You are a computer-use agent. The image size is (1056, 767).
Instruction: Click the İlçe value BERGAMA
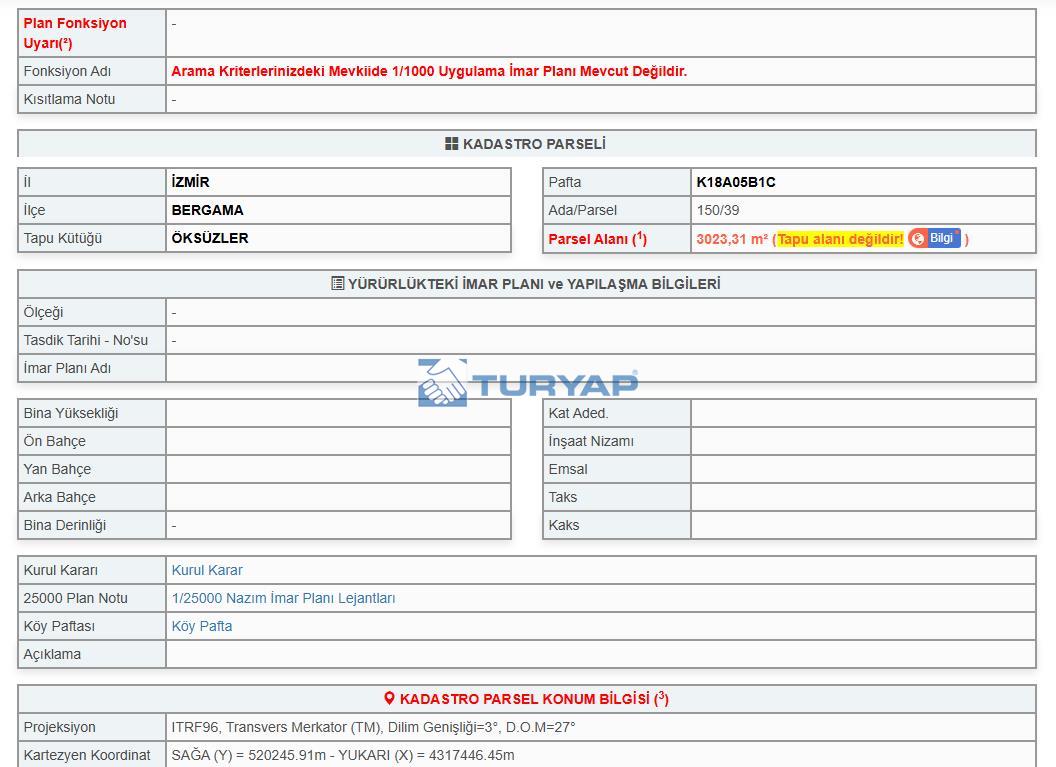coord(207,210)
